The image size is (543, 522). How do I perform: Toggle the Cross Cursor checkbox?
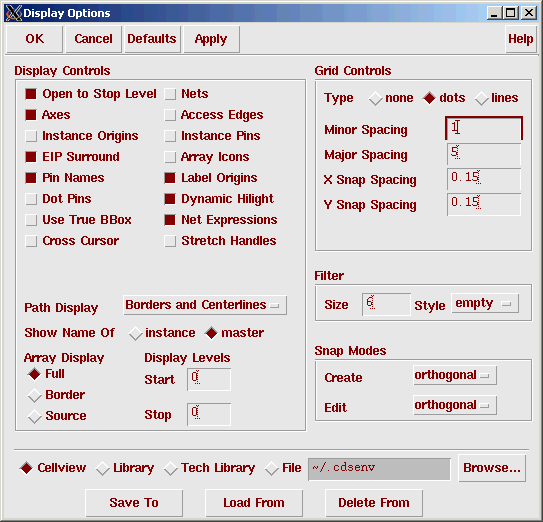pos(31,241)
